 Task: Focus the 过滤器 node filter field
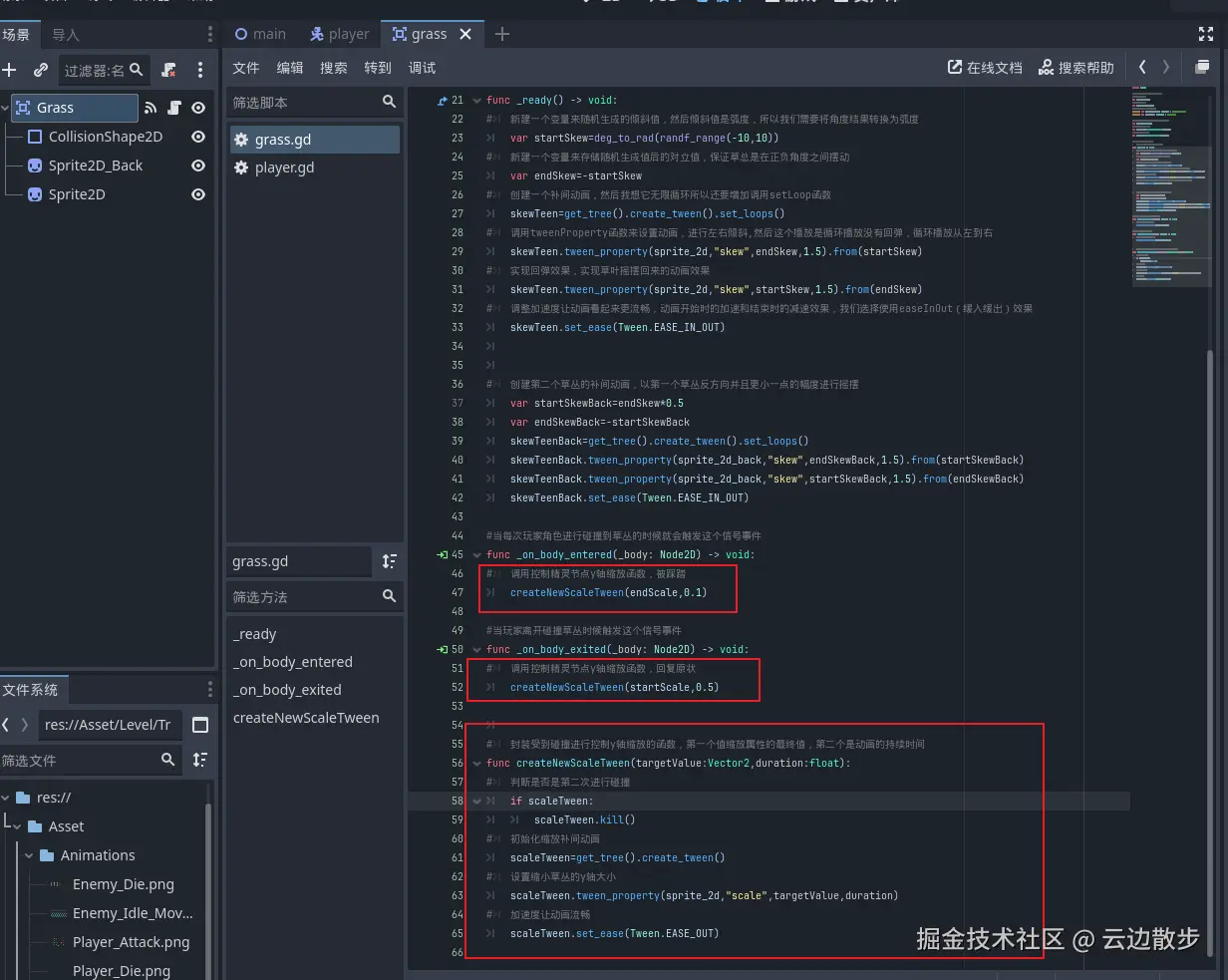[x=105, y=70]
